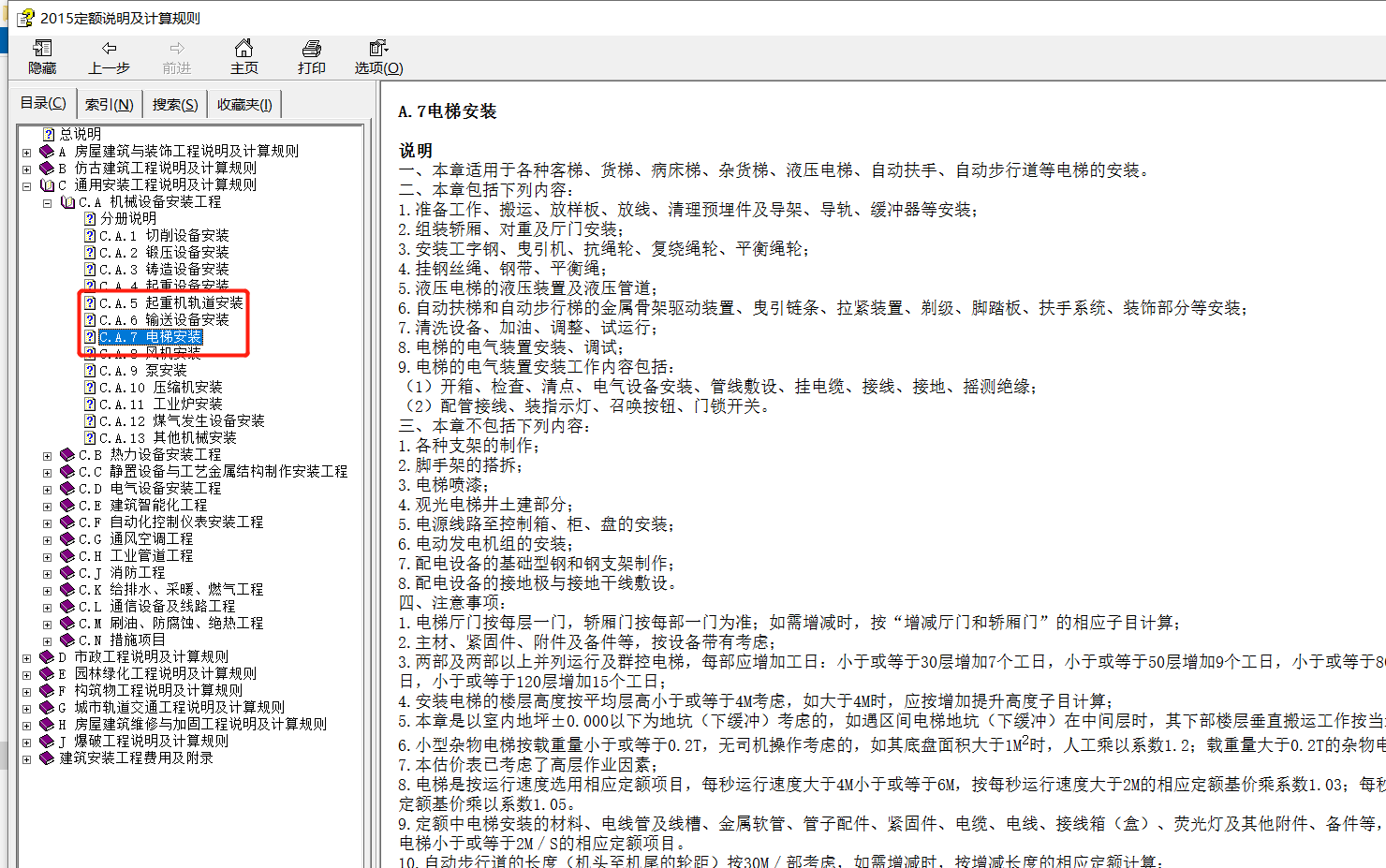Expand the F 构筑物工程 tree node
Viewport: 1386px width, 868px height.
[x=26, y=691]
